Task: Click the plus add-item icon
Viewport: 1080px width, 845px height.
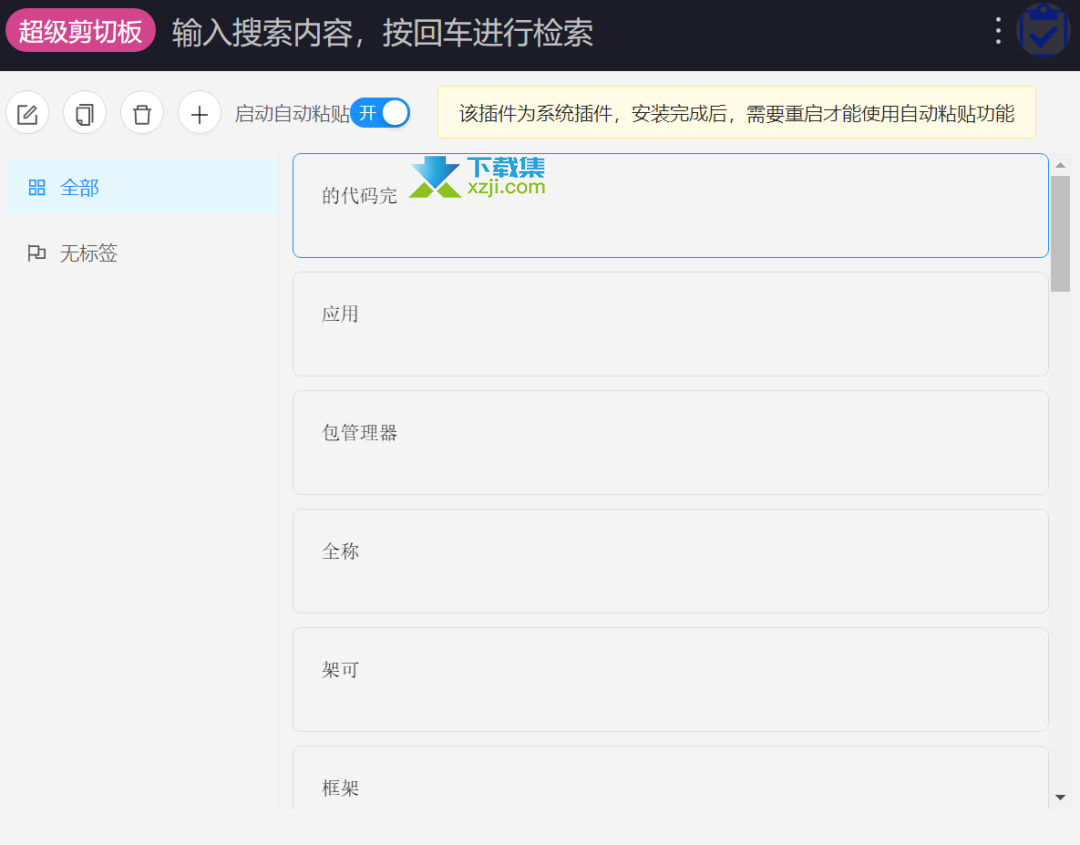Action: point(199,113)
